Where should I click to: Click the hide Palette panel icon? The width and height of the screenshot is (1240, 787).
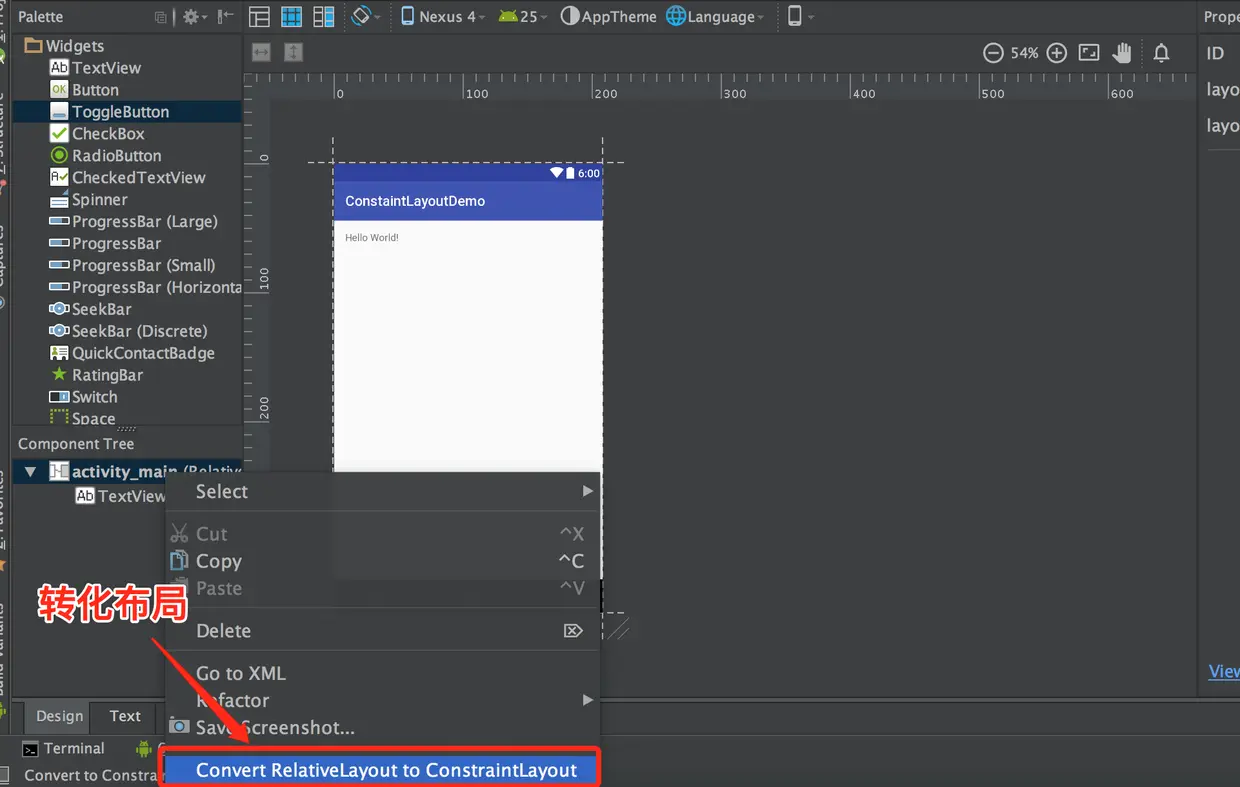coord(226,17)
